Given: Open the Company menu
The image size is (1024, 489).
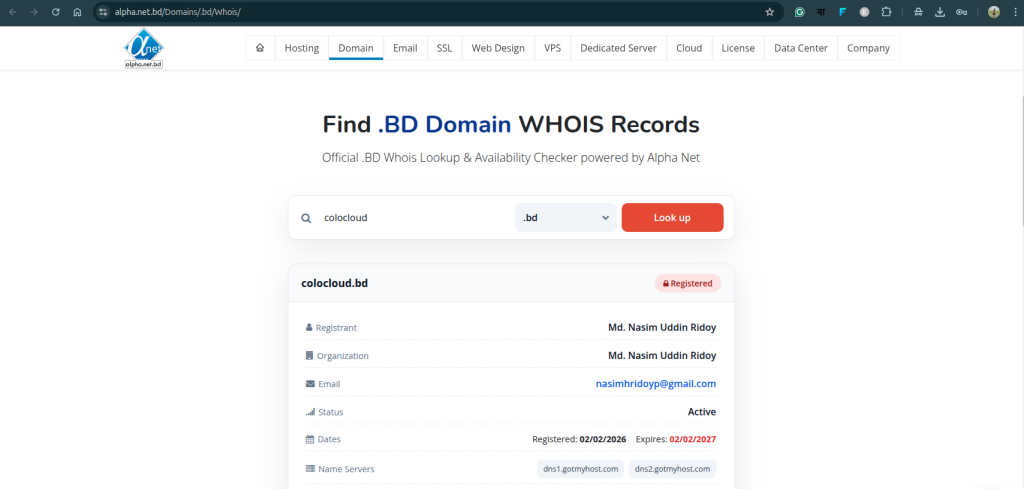Looking at the screenshot, I should 869,48.
